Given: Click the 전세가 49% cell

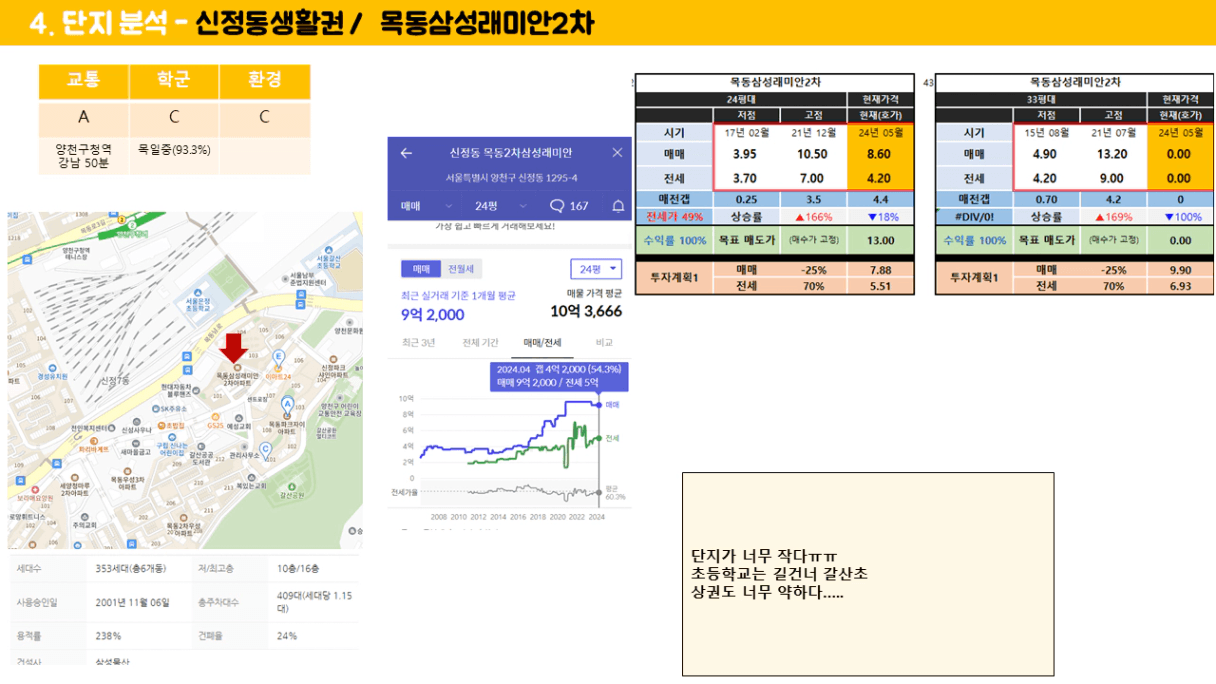Looking at the screenshot, I should (x=675, y=217).
